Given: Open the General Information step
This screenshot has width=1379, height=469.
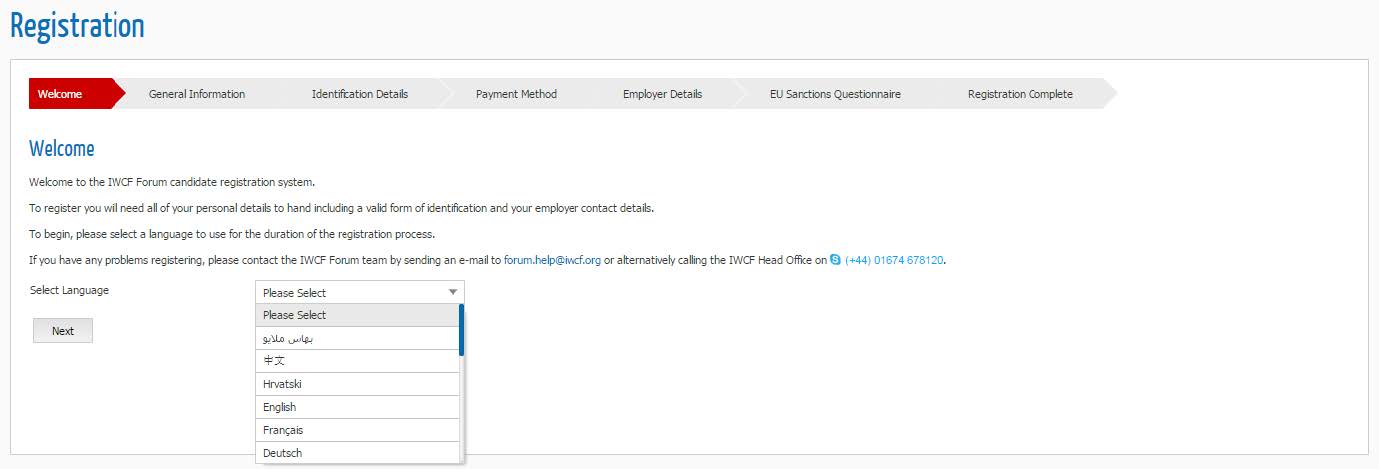Looking at the screenshot, I should [197, 94].
